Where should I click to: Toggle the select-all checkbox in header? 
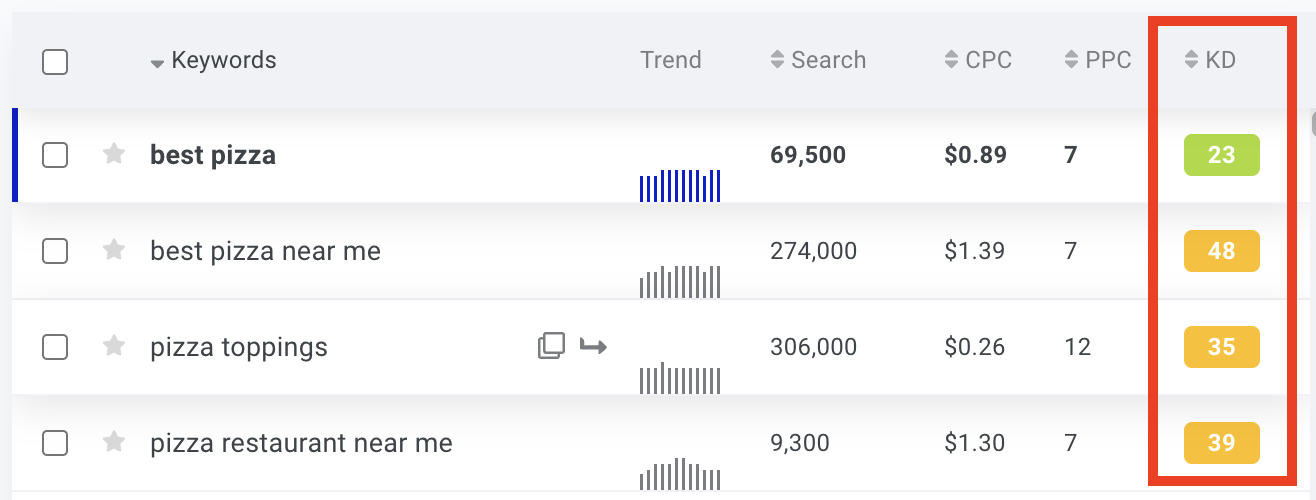tap(55, 62)
